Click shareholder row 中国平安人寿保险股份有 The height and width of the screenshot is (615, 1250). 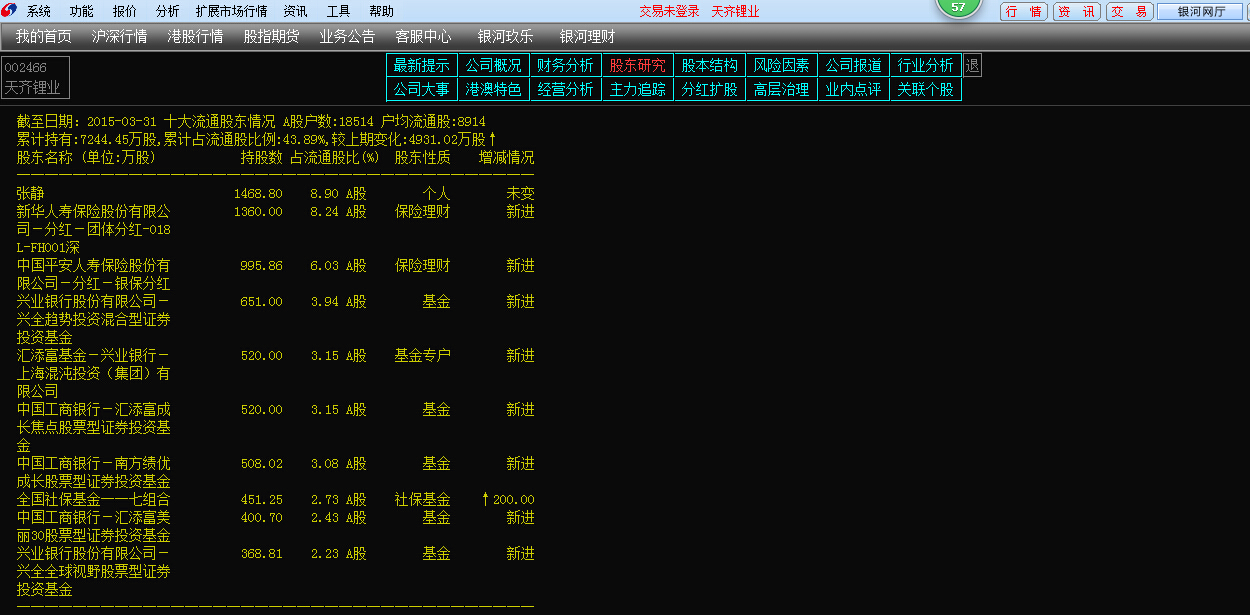click(x=94, y=266)
